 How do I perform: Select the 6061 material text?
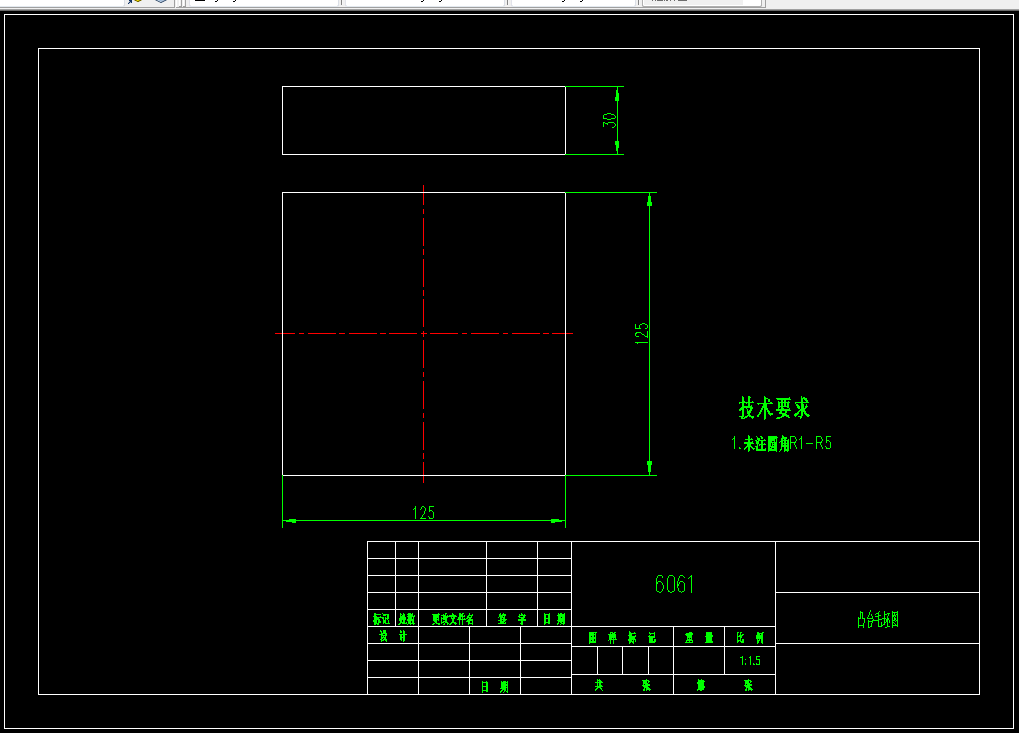[x=674, y=584]
